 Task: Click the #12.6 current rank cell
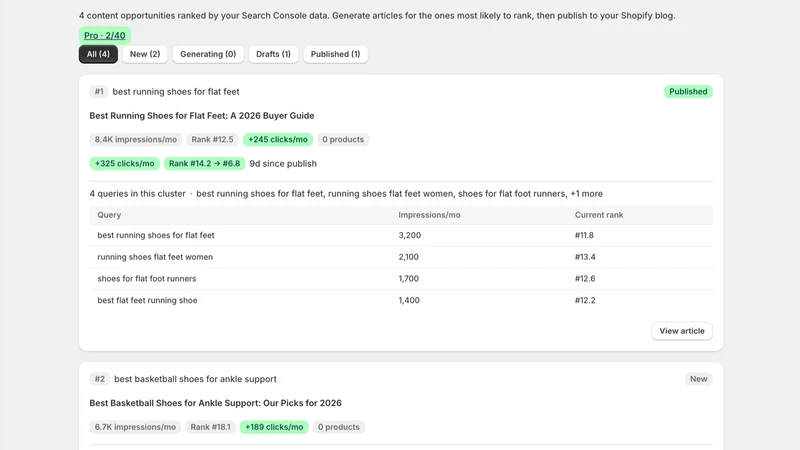(x=585, y=279)
